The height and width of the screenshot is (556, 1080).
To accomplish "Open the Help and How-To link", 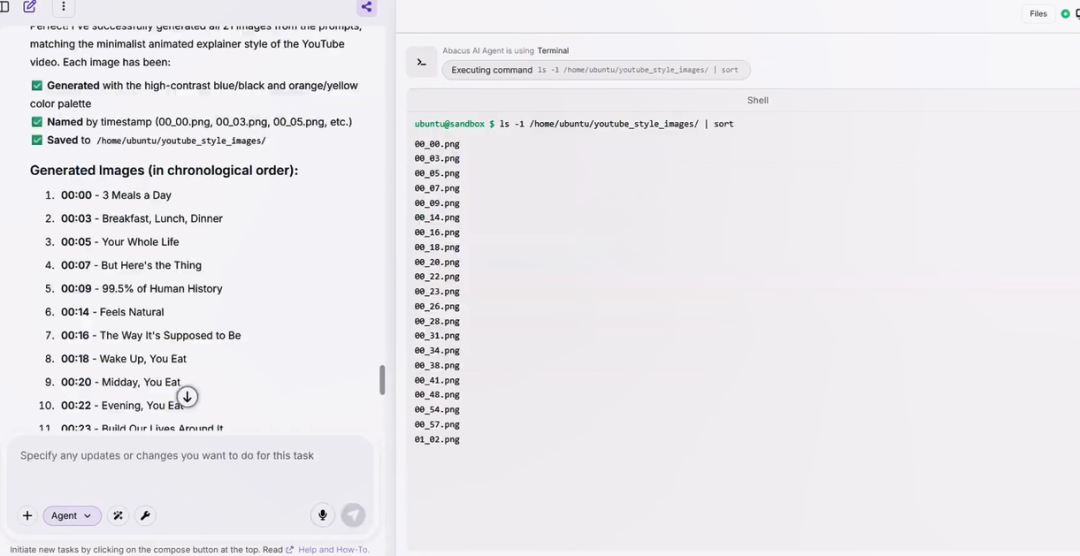I will 333,550.
